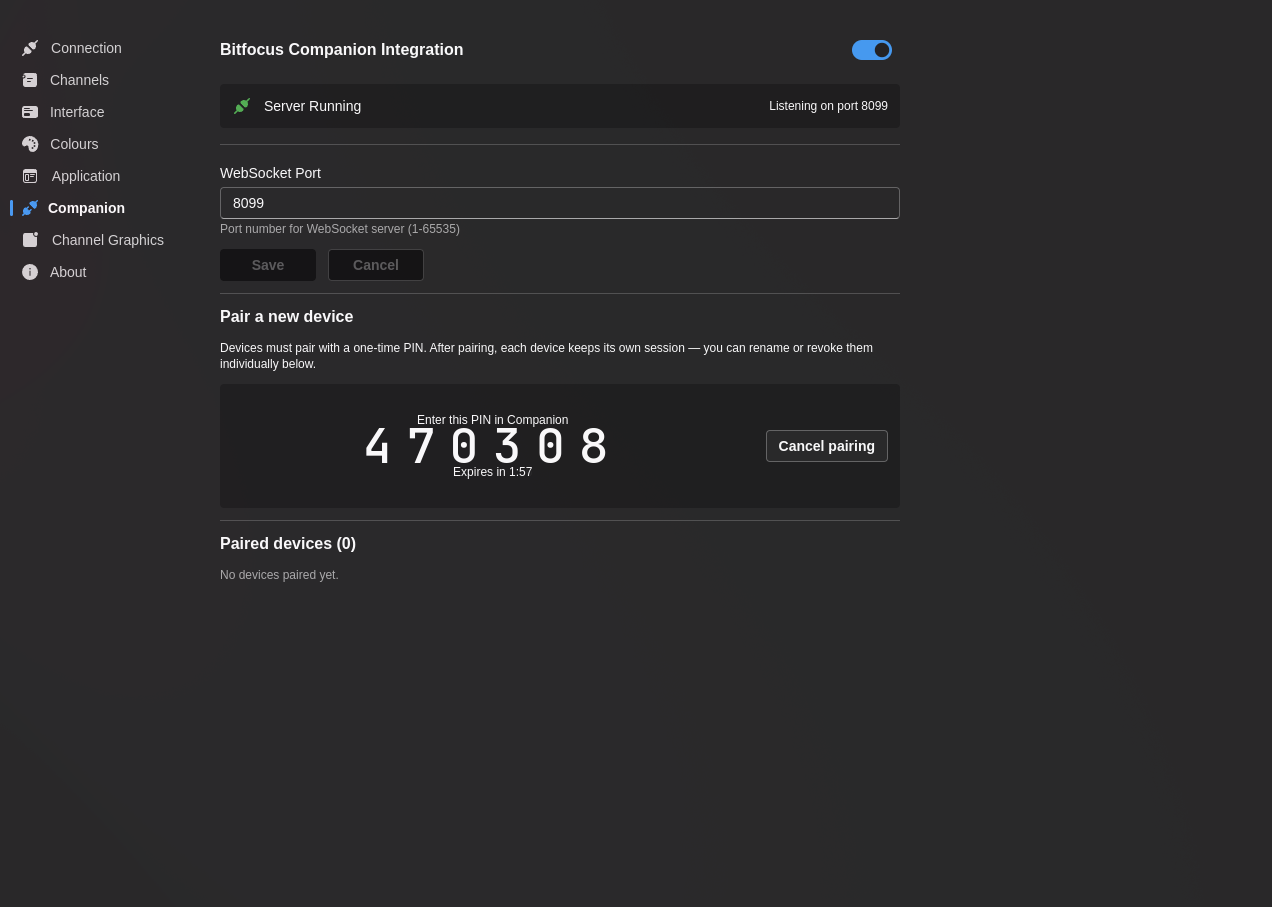
Task: Open the Application settings section
Action: (x=86, y=176)
